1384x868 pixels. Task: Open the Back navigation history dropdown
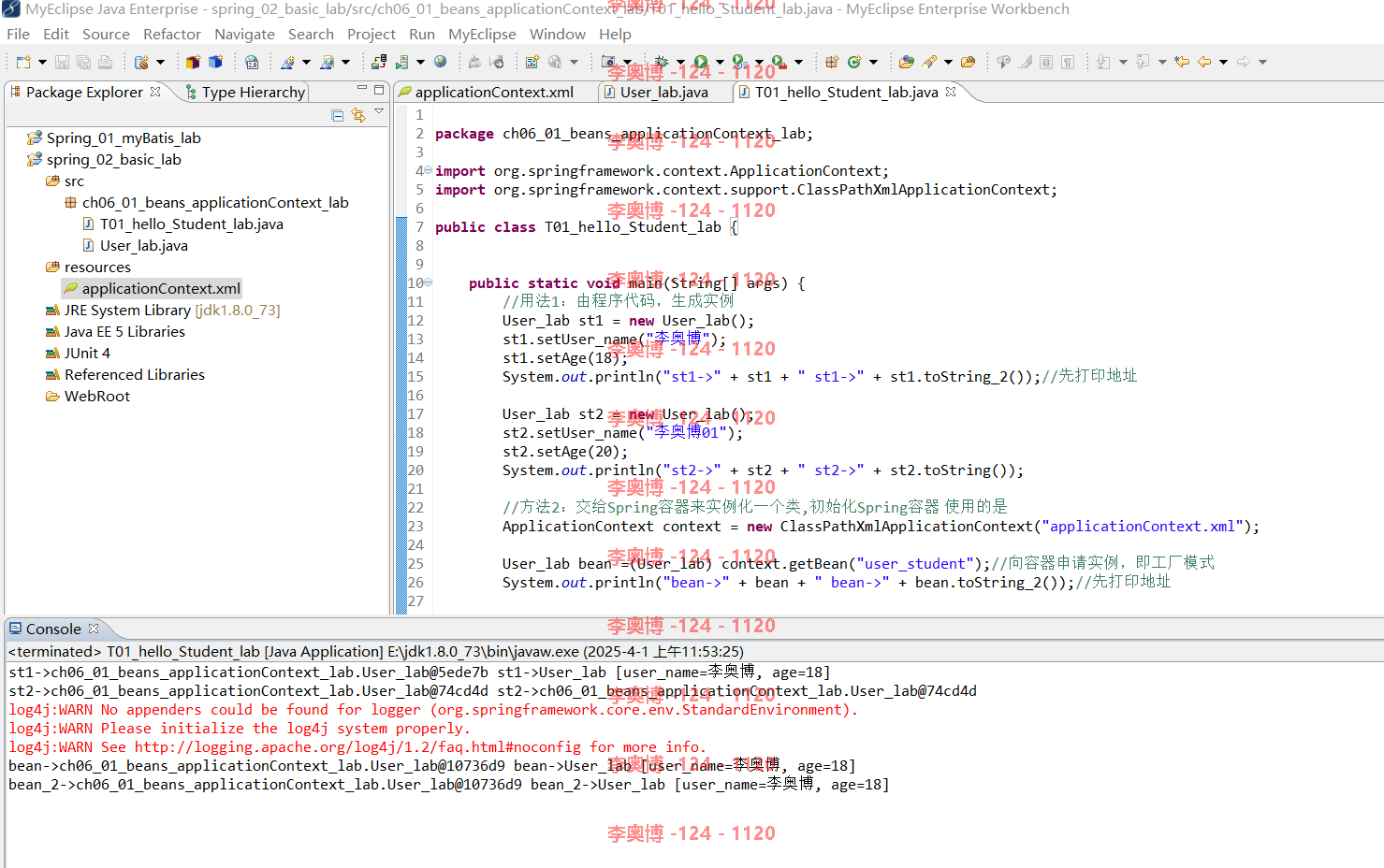pos(1223,62)
